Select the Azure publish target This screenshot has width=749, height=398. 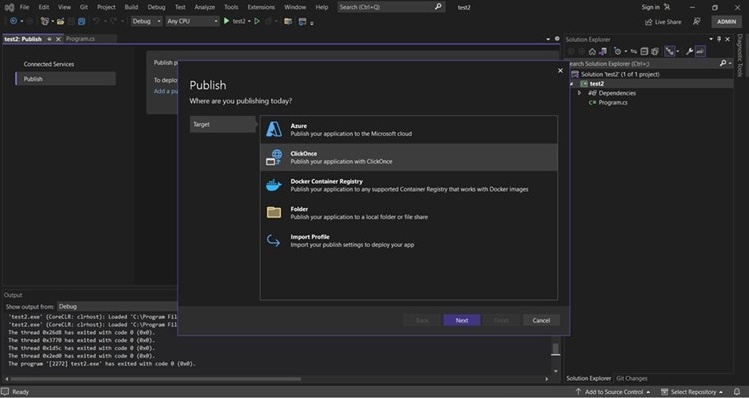(x=408, y=129)
